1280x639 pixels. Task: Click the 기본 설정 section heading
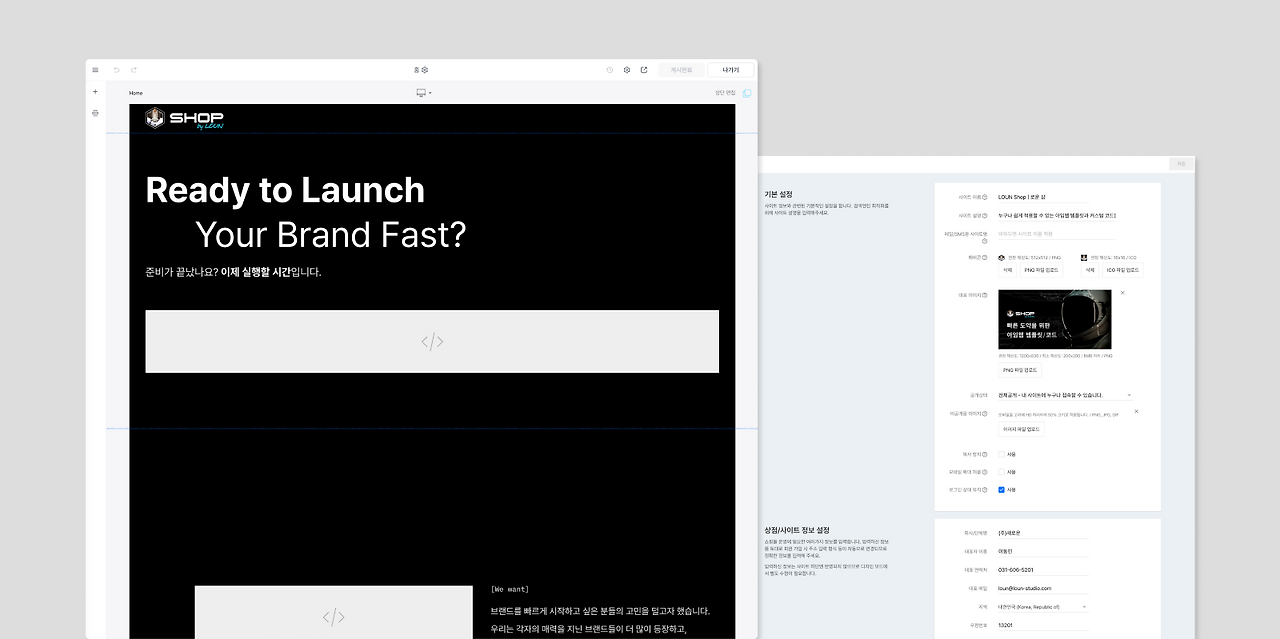point(779,194)
